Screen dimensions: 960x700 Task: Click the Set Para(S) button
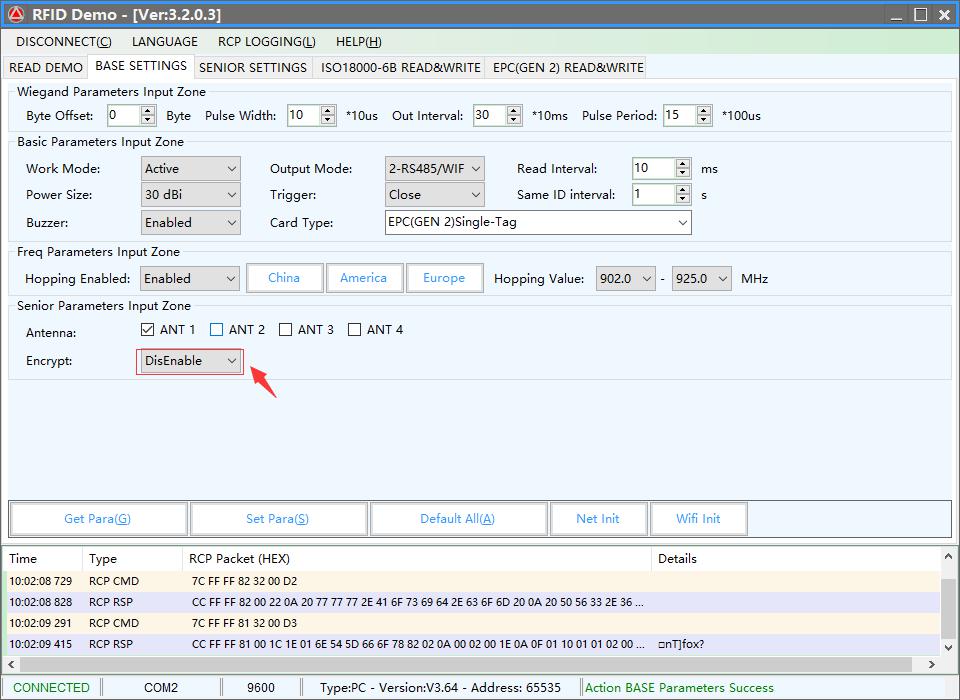tap(277, 519)
